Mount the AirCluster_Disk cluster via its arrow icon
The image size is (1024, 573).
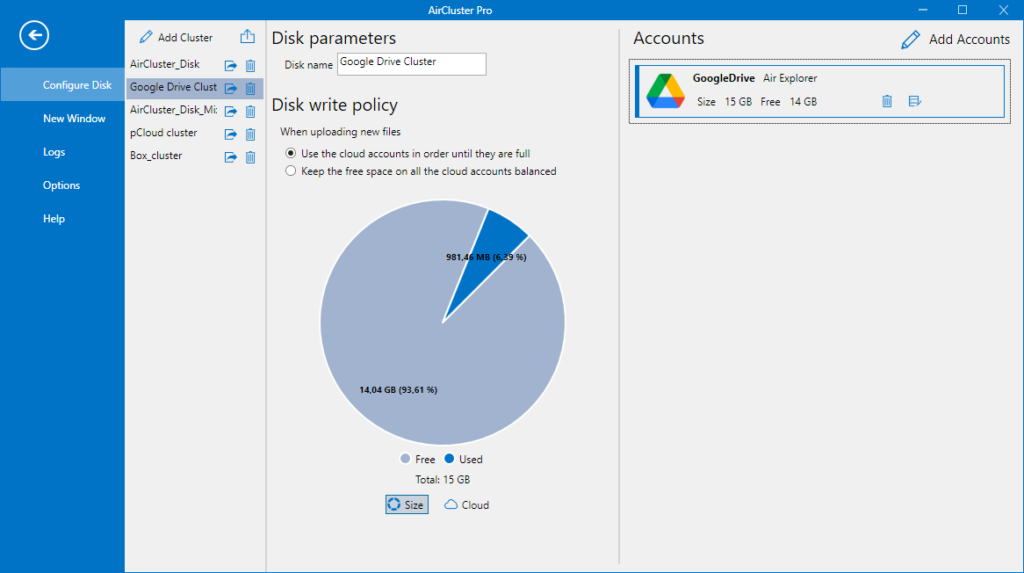231,65
